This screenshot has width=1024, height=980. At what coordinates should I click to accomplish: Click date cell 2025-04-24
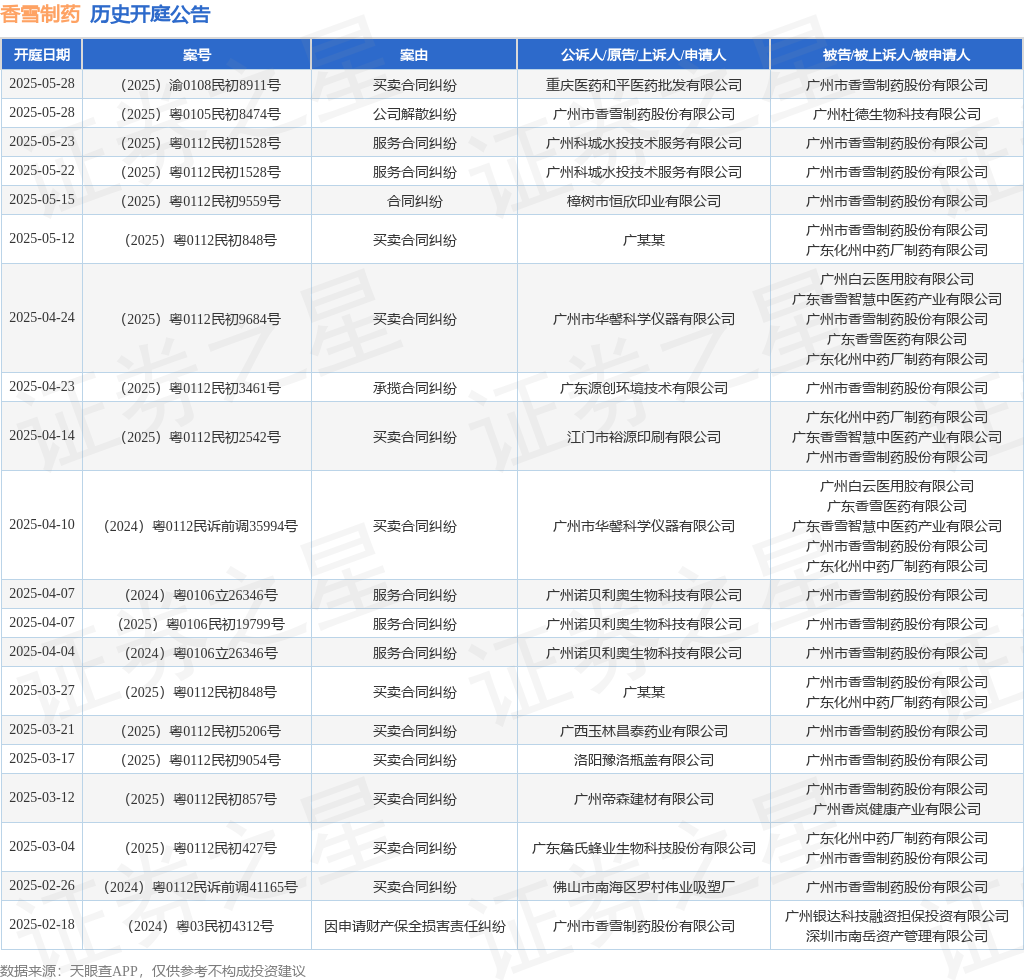click(42, 317)
